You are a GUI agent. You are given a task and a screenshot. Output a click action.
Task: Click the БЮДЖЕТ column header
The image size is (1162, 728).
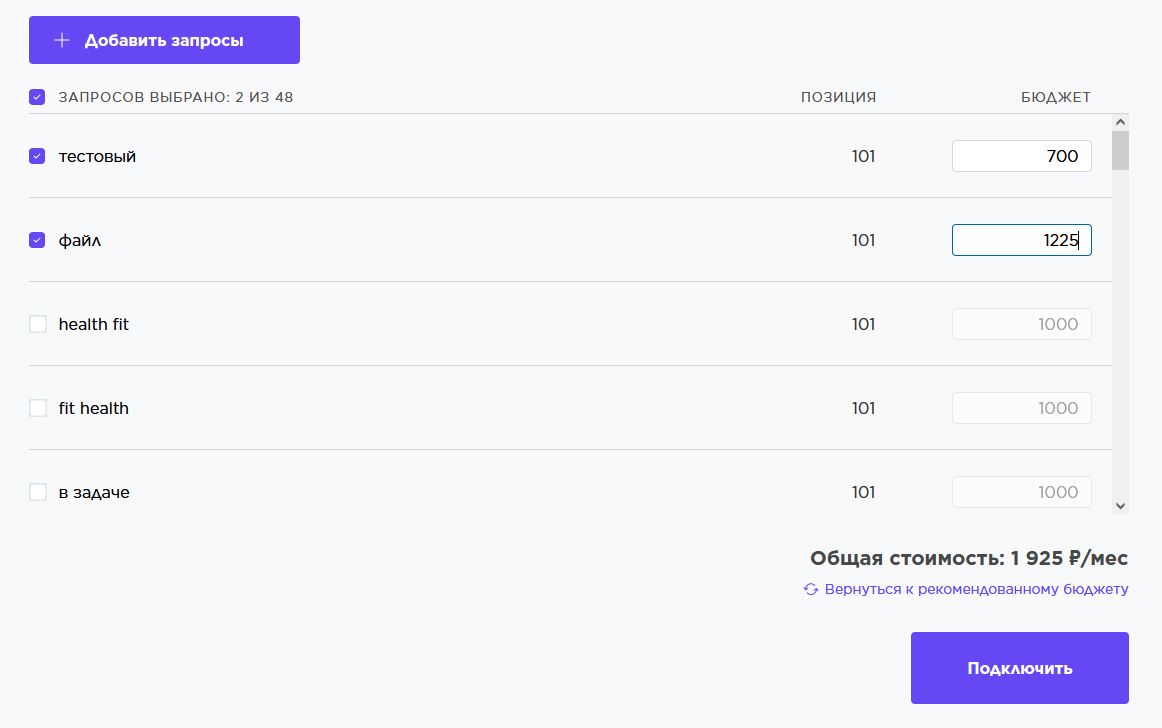click(x=1057, y=96)
